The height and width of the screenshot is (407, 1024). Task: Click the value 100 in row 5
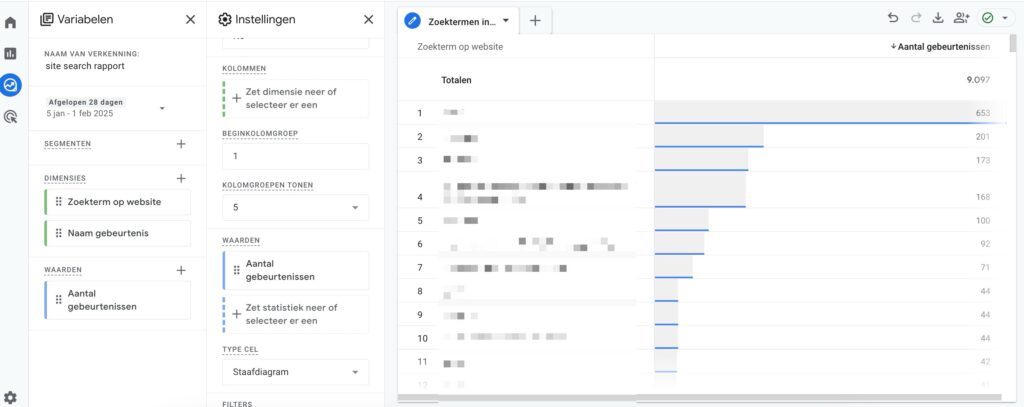point(983,220)
